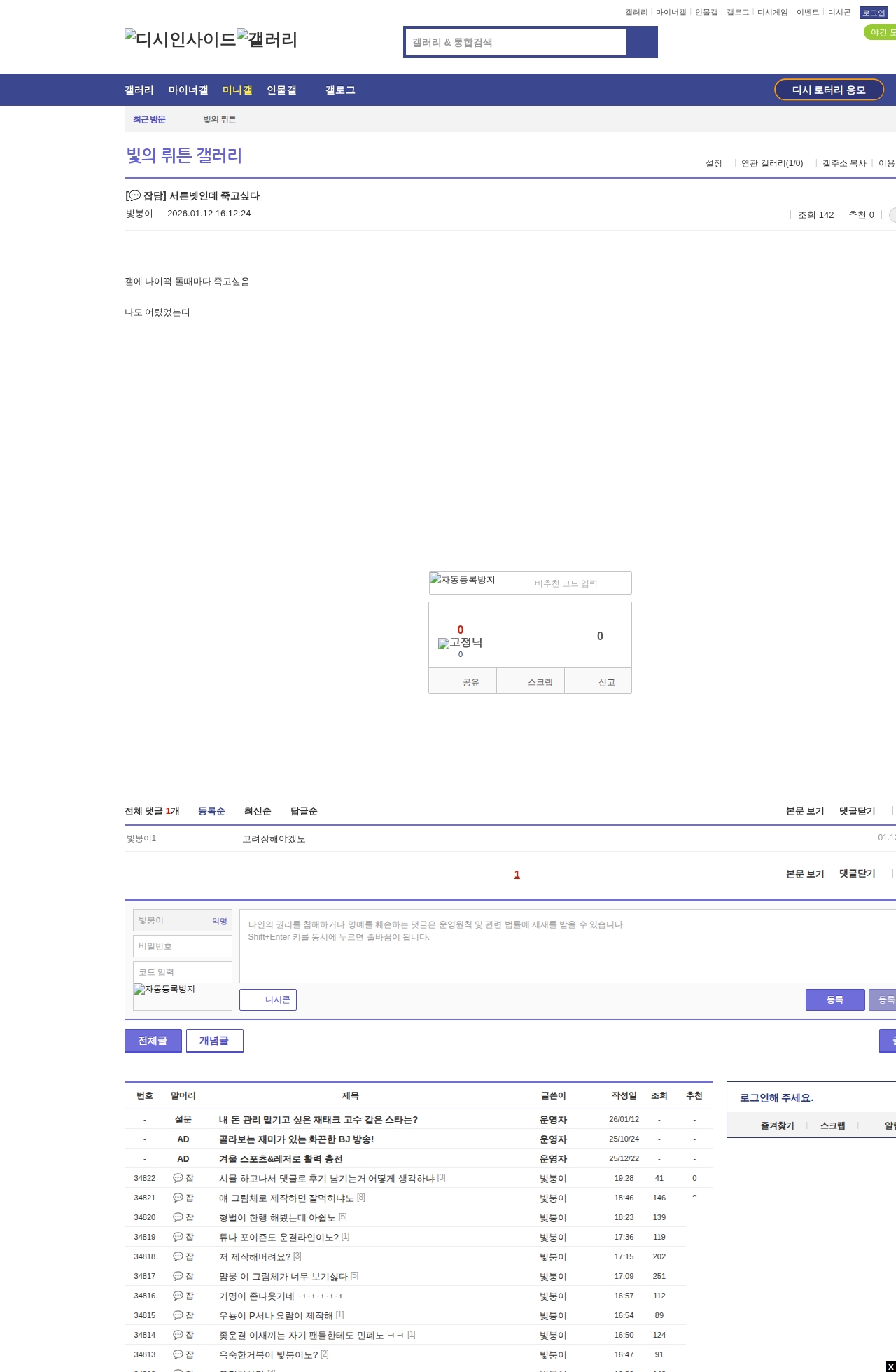Expand the 연관 갤러리(1/0) list
Screen dimensions: 896x1372
pos(771,163)
